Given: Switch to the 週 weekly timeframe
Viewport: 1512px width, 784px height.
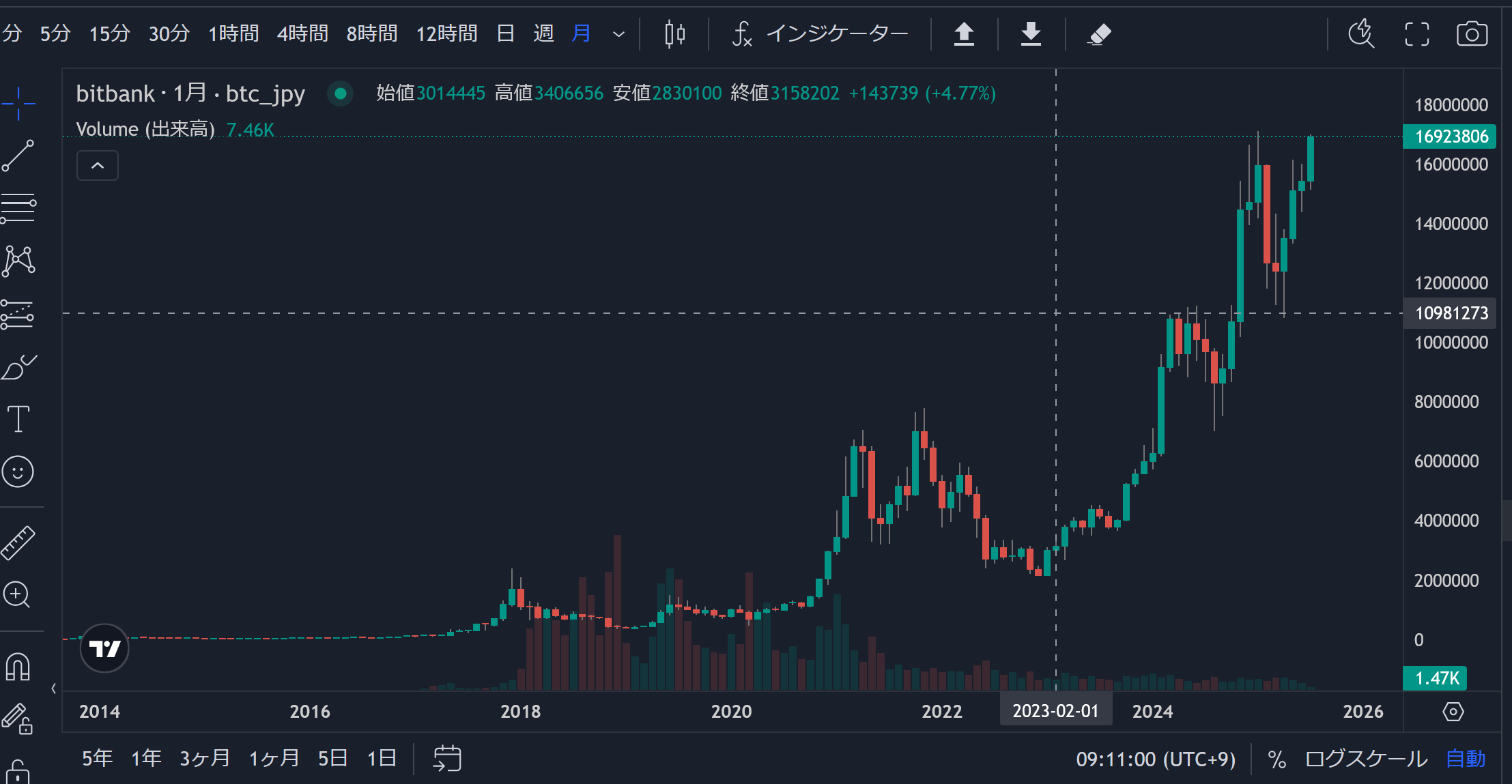Looking at the screenshot, I should [x=543, y=33].
